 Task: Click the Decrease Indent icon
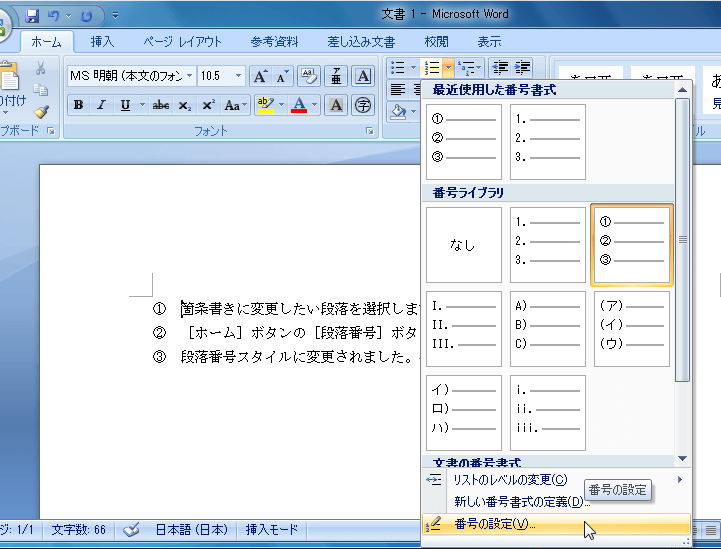(500, 68)
